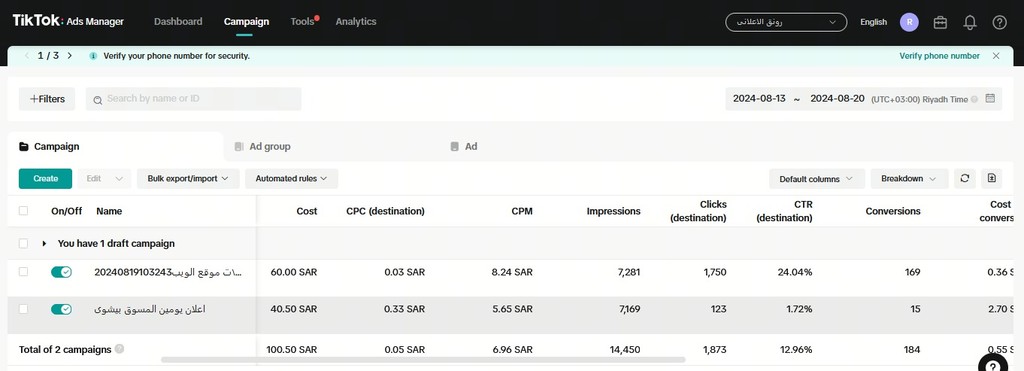Open the Filters button
This screenshot has width=1024, height=371.
[x=47, y=99]
